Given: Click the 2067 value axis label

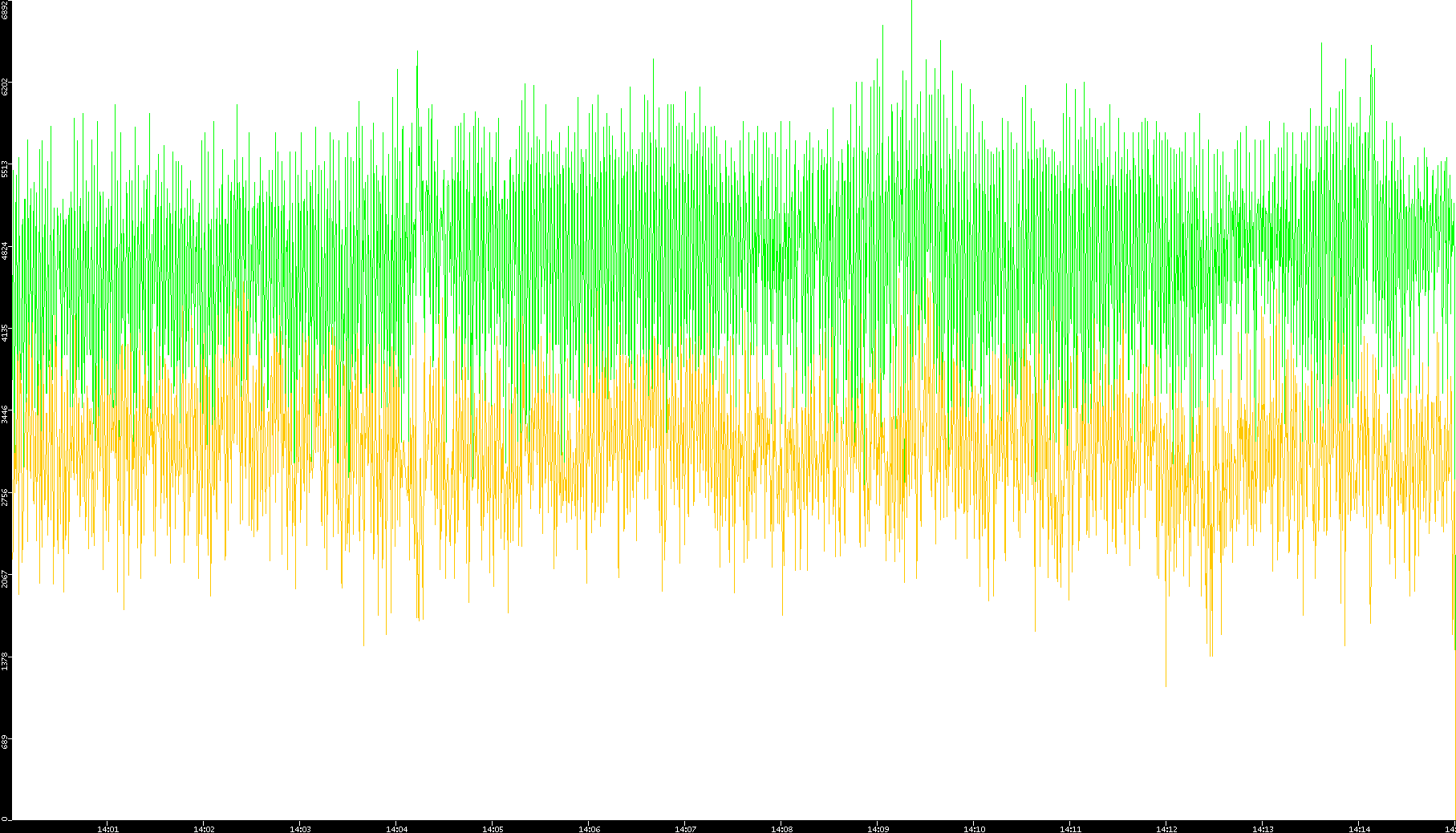Looking at the screenshot, I should (x=5, y=578).
